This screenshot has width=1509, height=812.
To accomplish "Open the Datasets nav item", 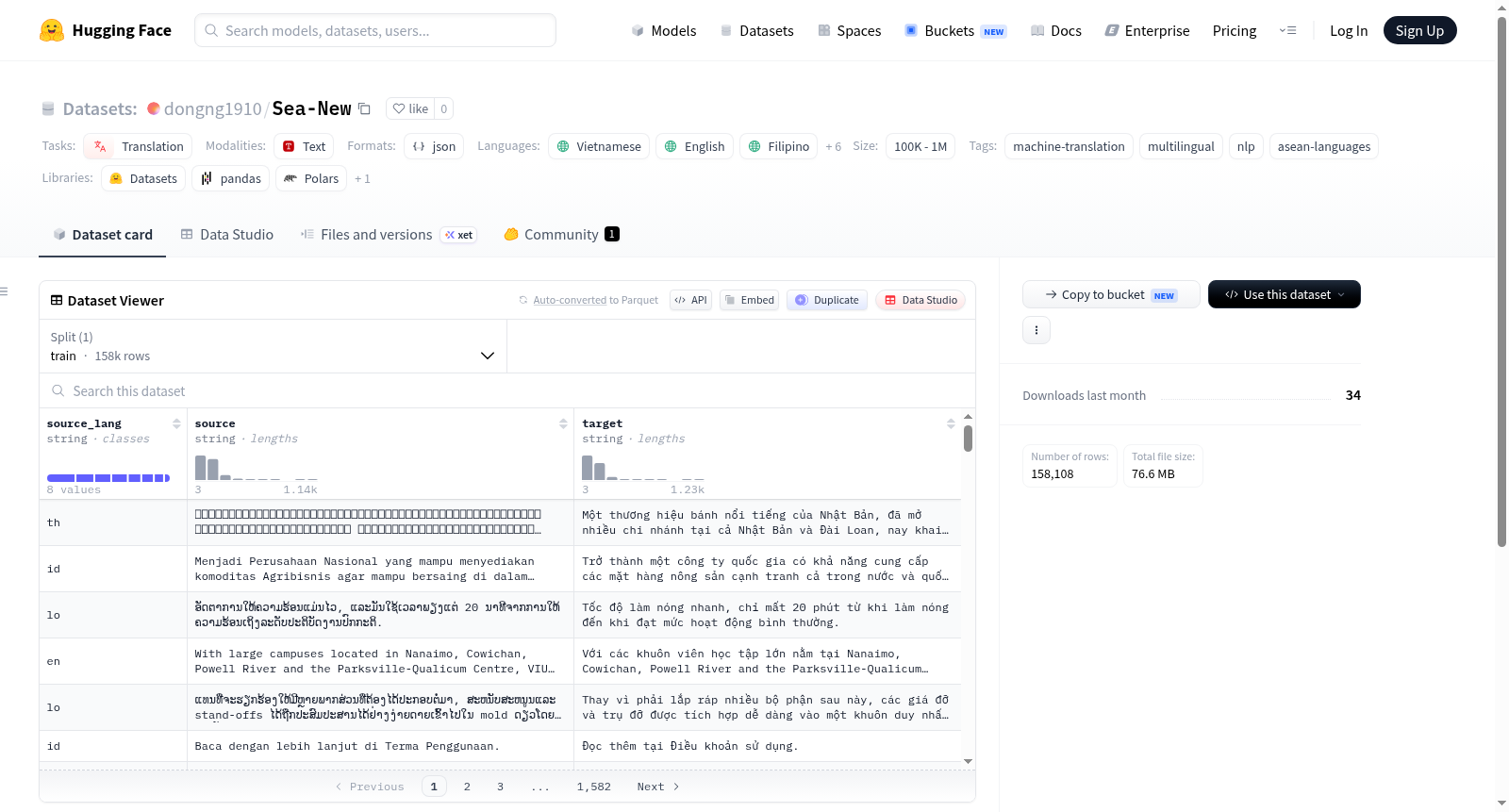I will [x=756, y=31].
